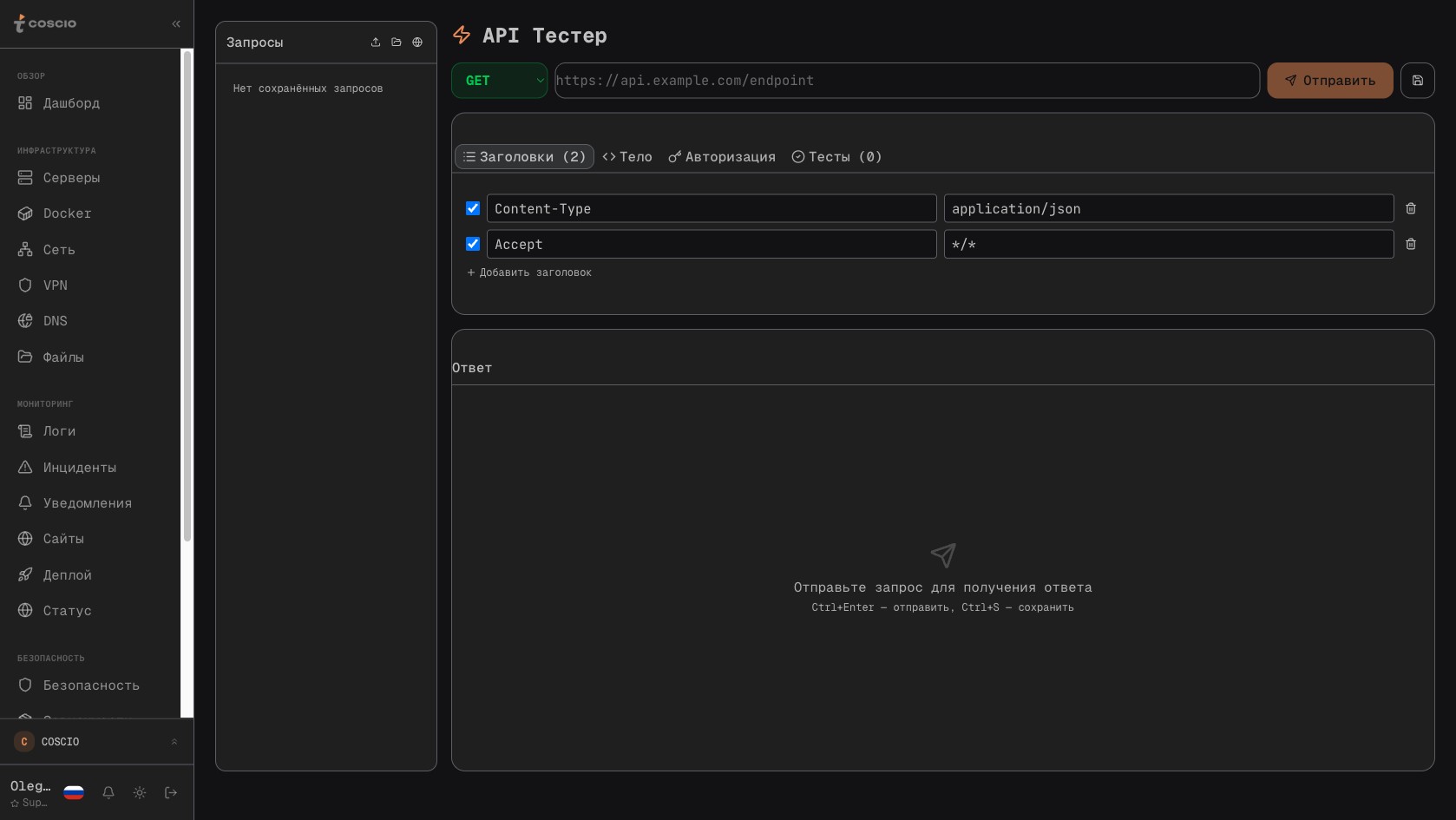The height and width of the screenshot is (820, 1456).
Task: Uncheck the Accept header checkbox
Action: coord(473,244)
